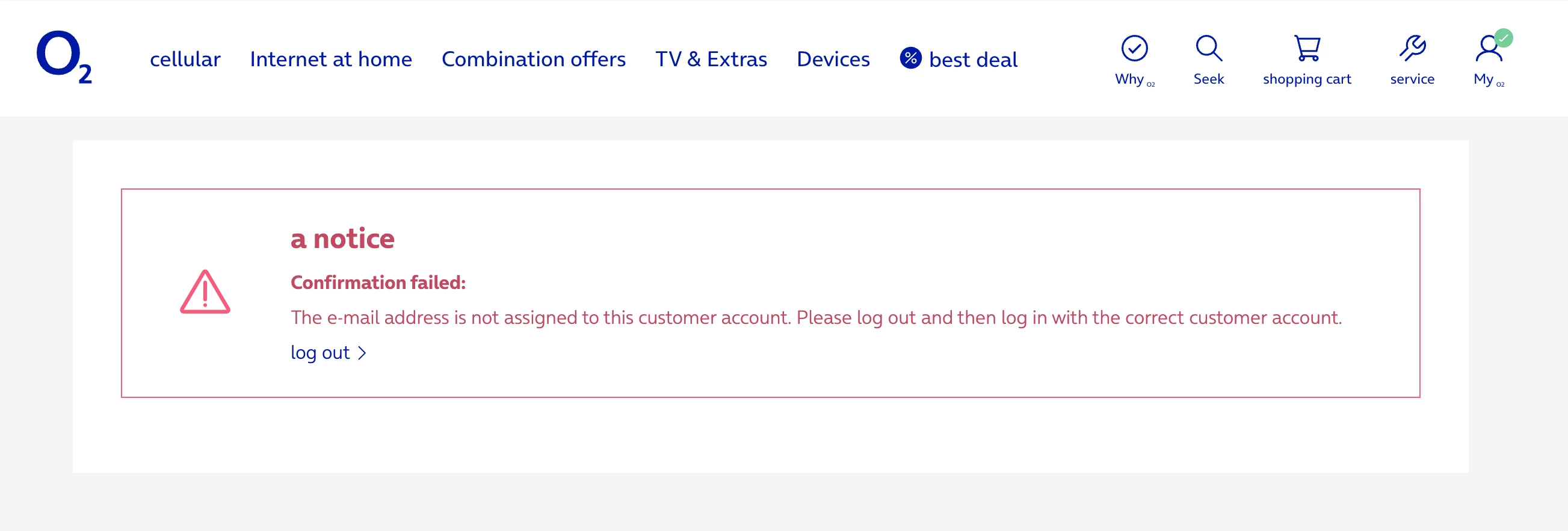
Task: Click the log out link
Action: (x=320, y=353)
